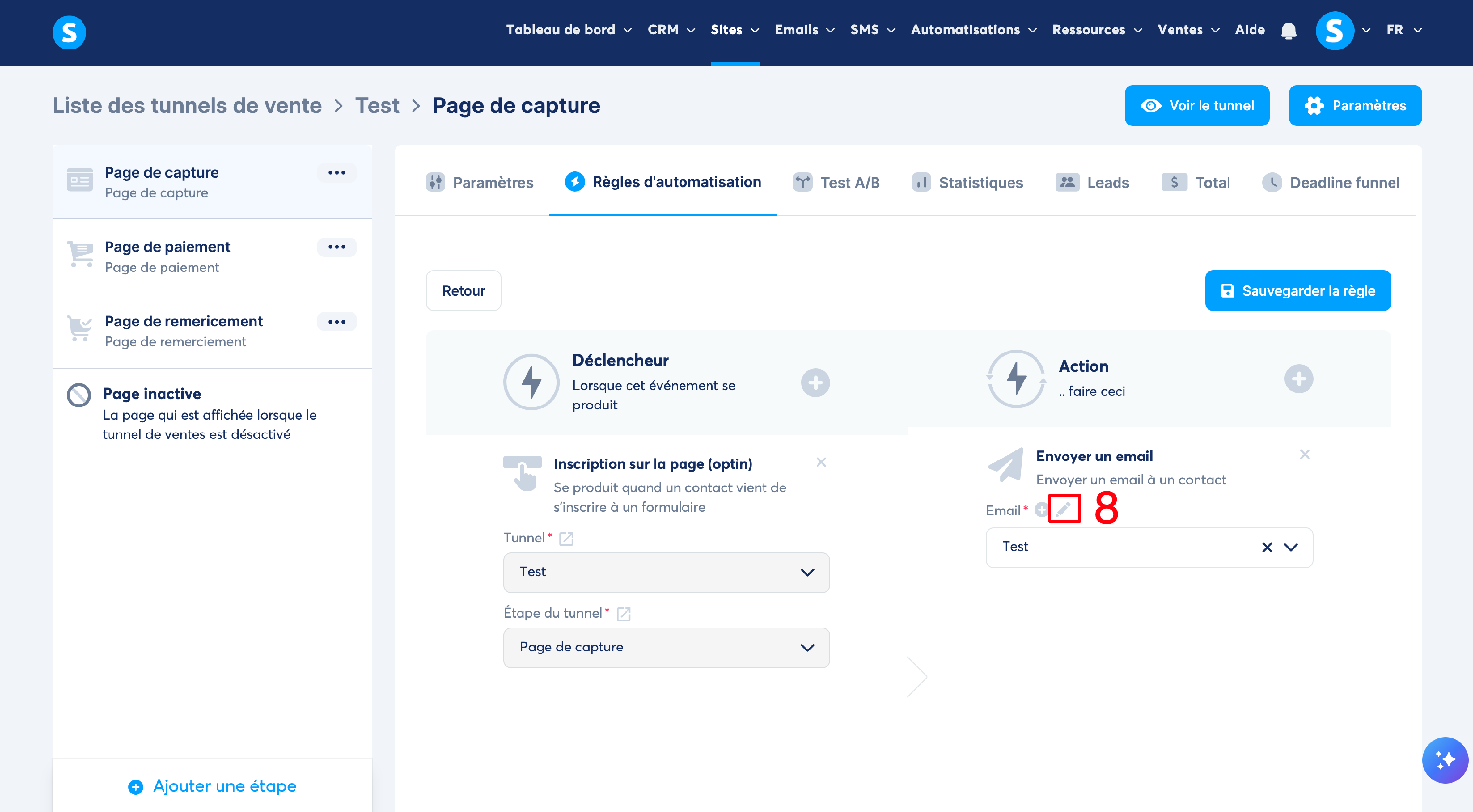Click the Retour button

[x=463, y=291]
